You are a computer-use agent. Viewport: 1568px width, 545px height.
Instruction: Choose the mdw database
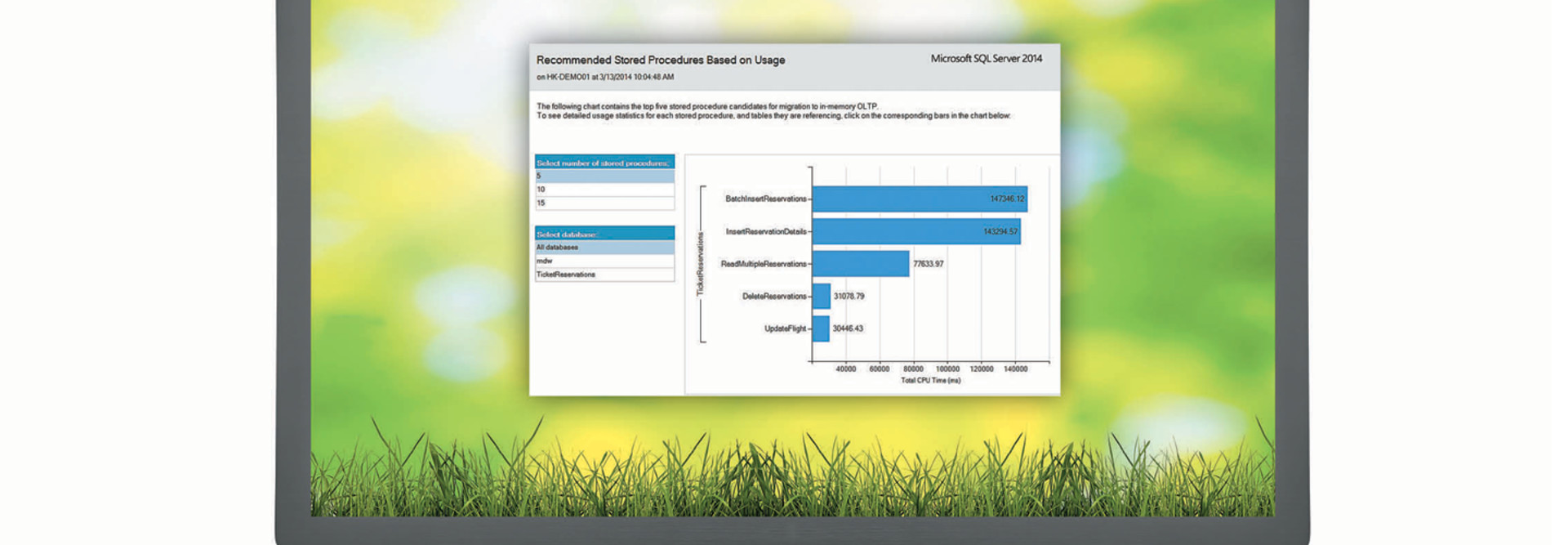tap(604, 261)
